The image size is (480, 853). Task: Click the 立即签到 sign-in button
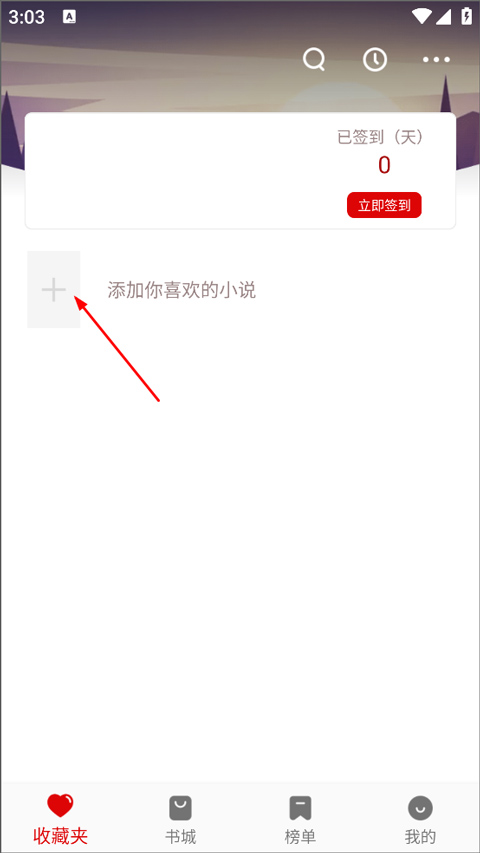coord(384,205)
